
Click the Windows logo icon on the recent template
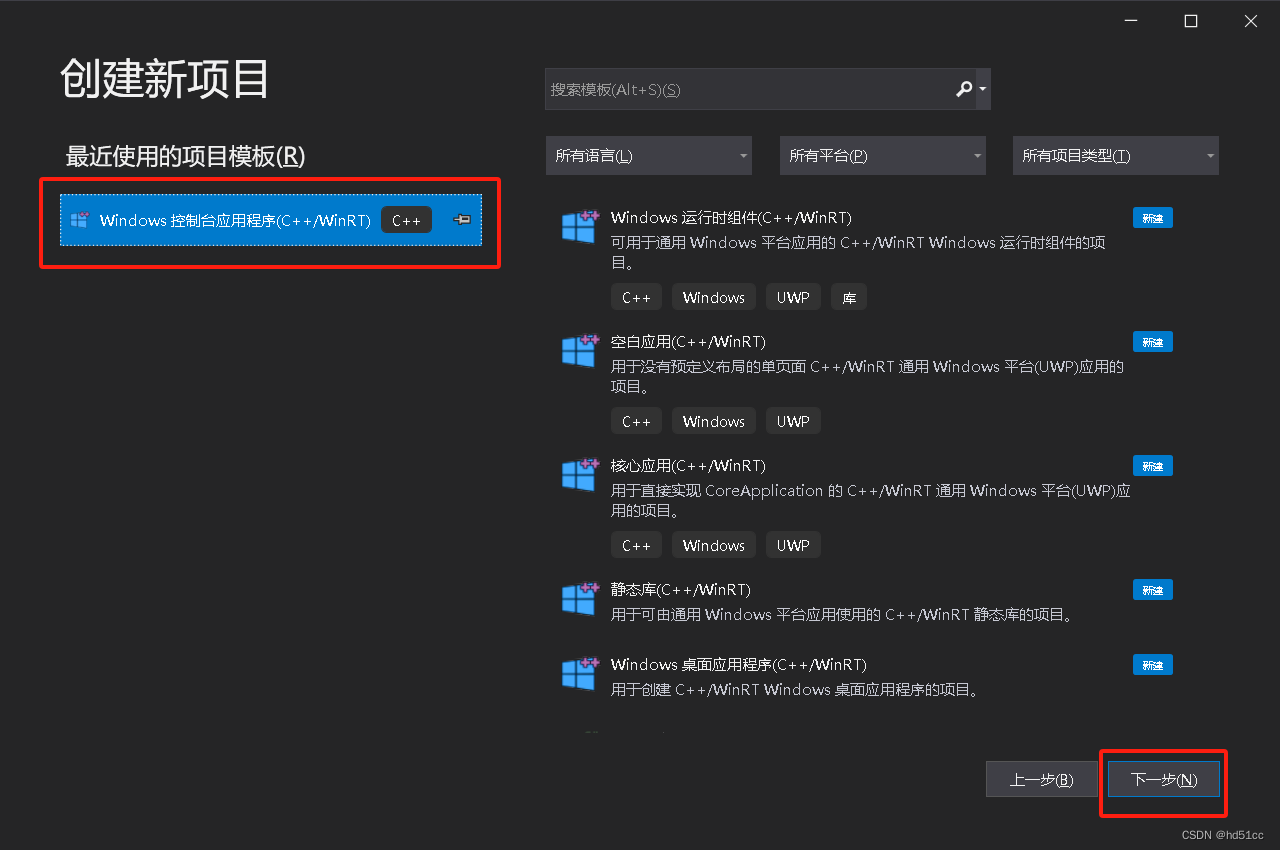click(x=78, y=220)
